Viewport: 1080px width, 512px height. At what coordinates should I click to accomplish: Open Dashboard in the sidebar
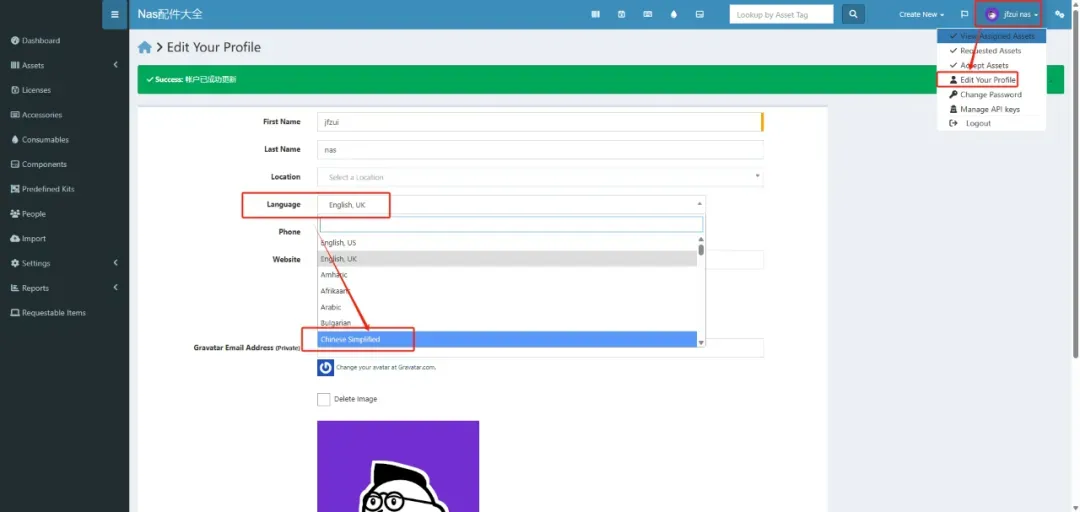pyautogui.click(x=36, y=41)
